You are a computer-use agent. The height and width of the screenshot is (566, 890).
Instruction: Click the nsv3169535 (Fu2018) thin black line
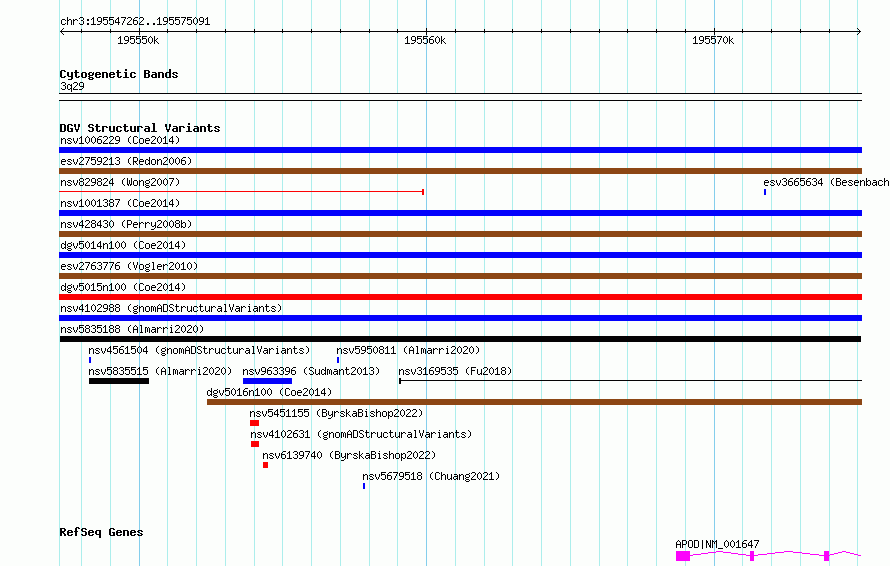pyautogui.click(x=630, y=381)
